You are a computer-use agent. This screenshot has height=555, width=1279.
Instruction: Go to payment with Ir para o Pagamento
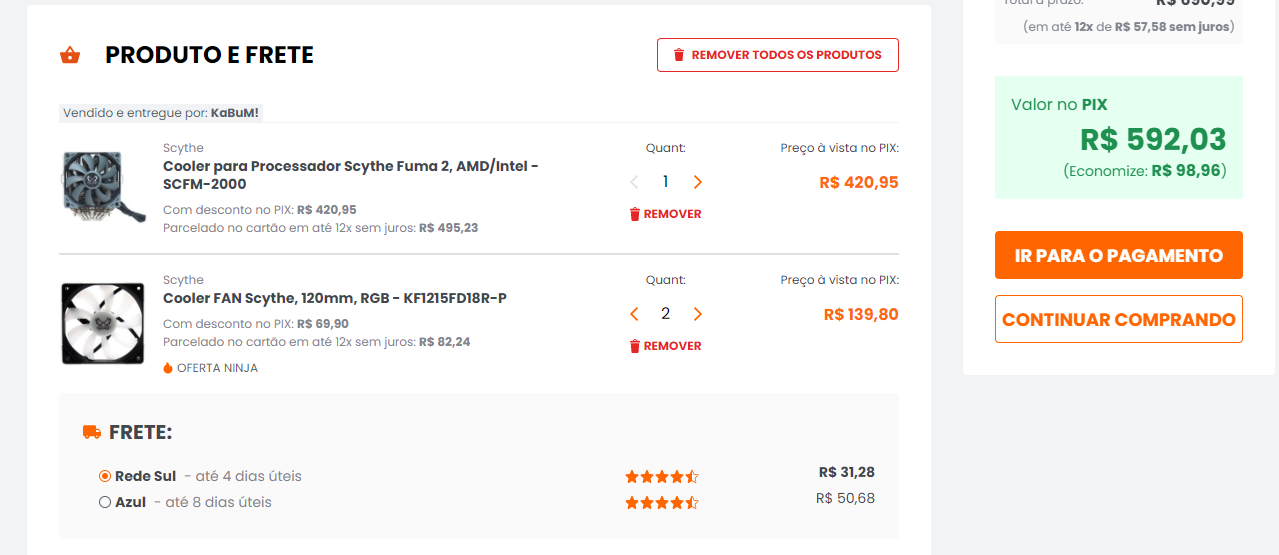point(1119,255)
